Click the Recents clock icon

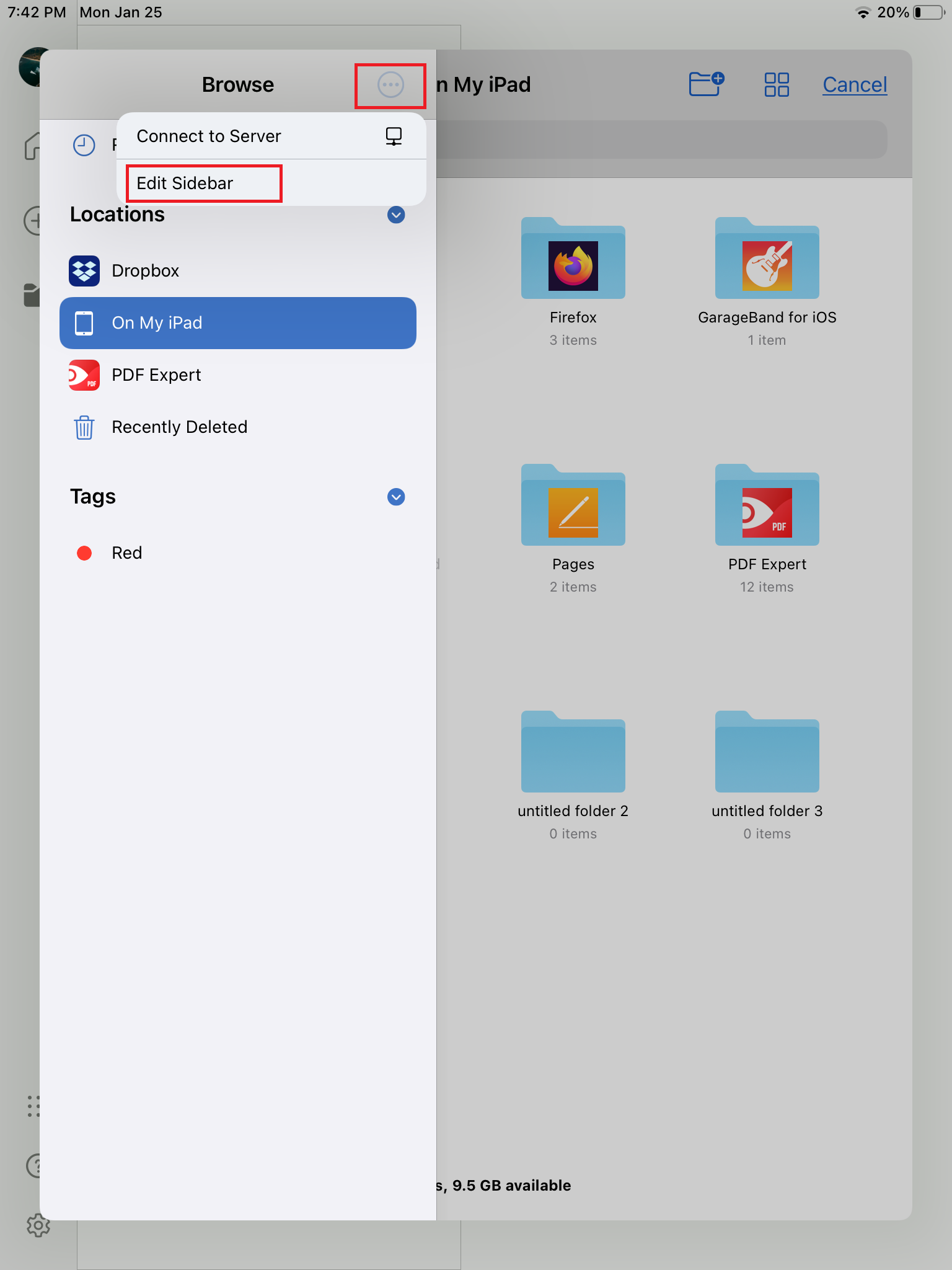(x=84, y=145)
